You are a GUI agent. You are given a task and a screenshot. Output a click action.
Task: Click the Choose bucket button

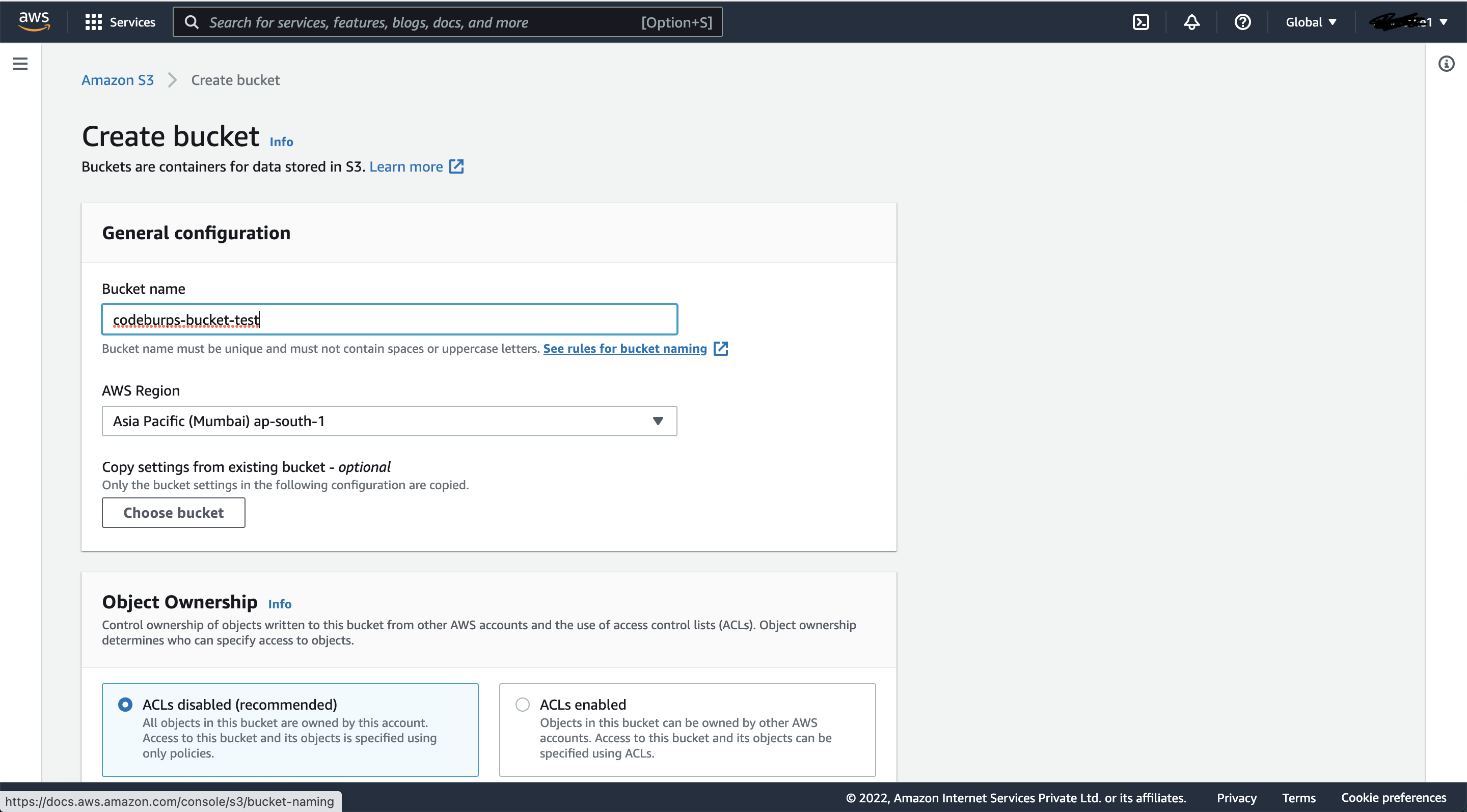(174, 513)
